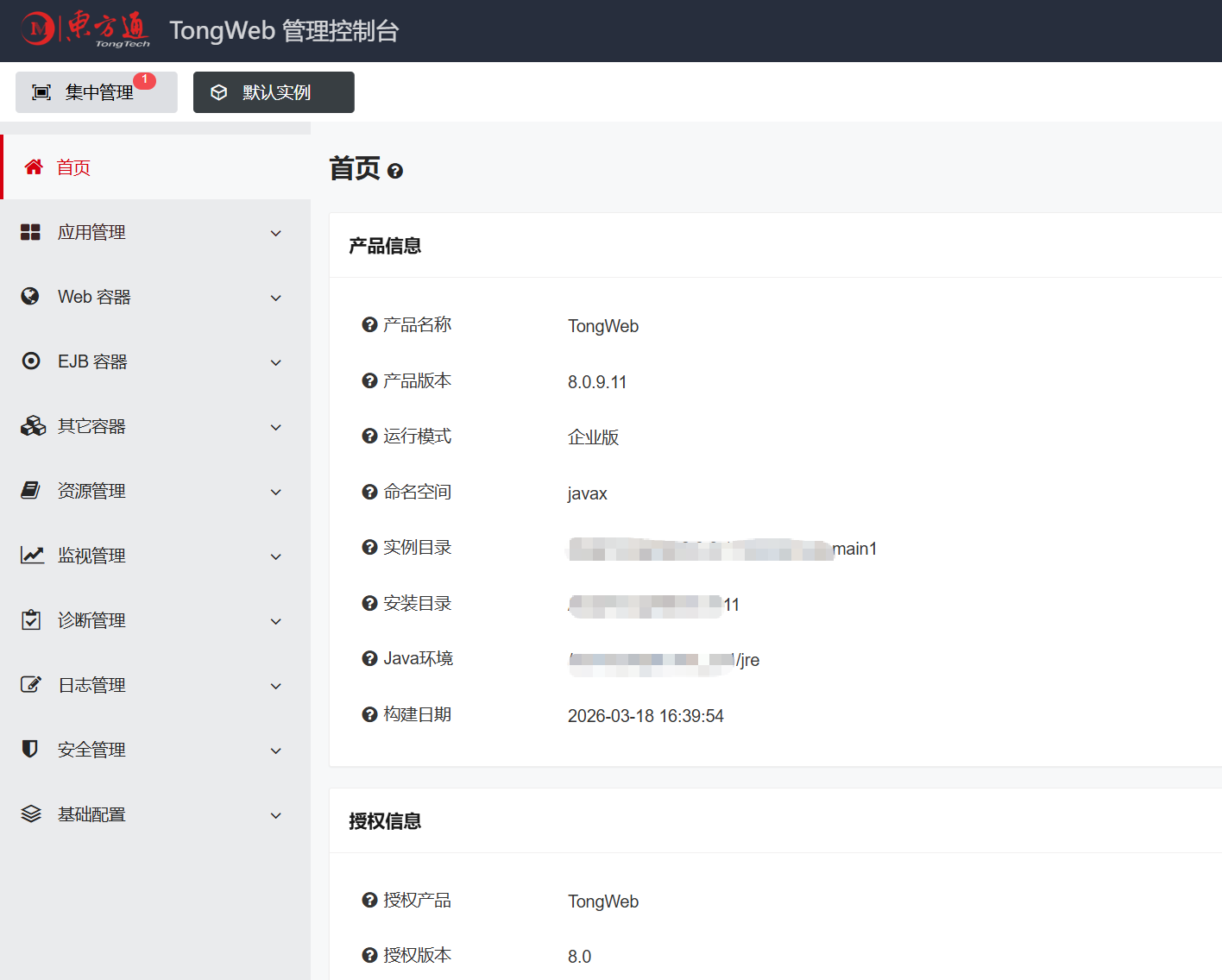Open the 诊断管理 menu
Screen dimensions: 1222x980
click(x=155, y=620)
